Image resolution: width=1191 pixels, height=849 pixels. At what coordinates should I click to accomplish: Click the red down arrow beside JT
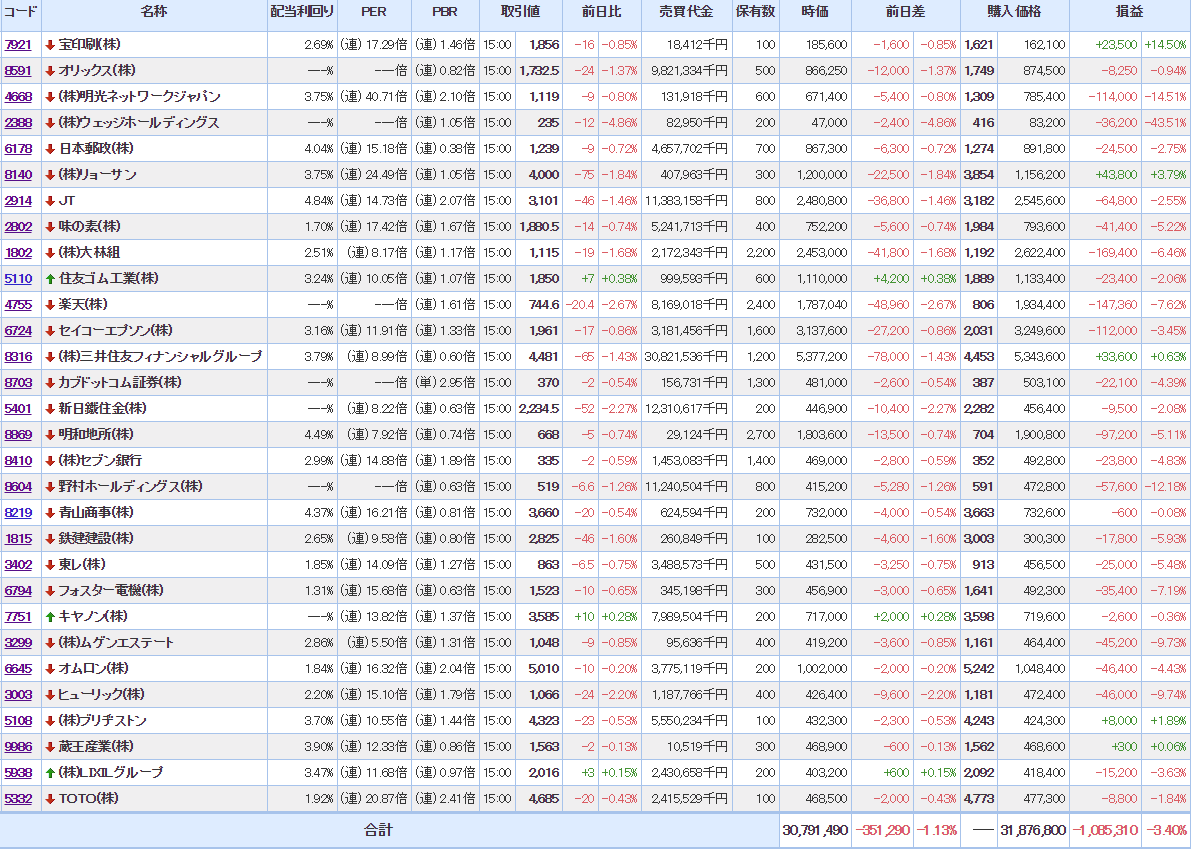(50, 200)
